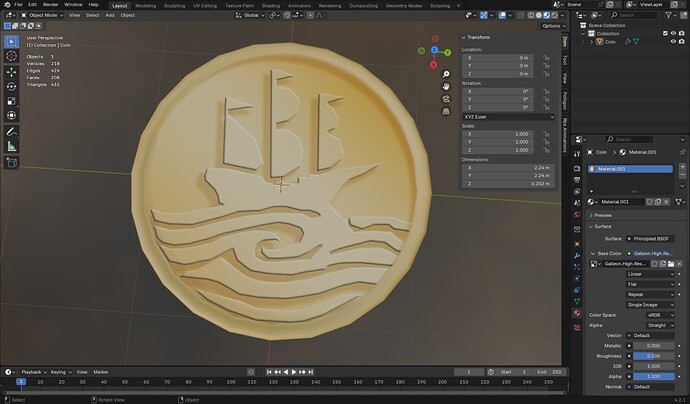Select the Move tool
This screenshot has width=690, height=404.
point(11,72)
